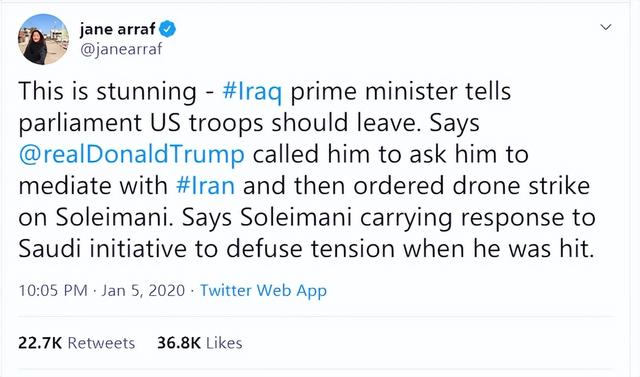View the 36.8K like count

click(x=179, y=343)
